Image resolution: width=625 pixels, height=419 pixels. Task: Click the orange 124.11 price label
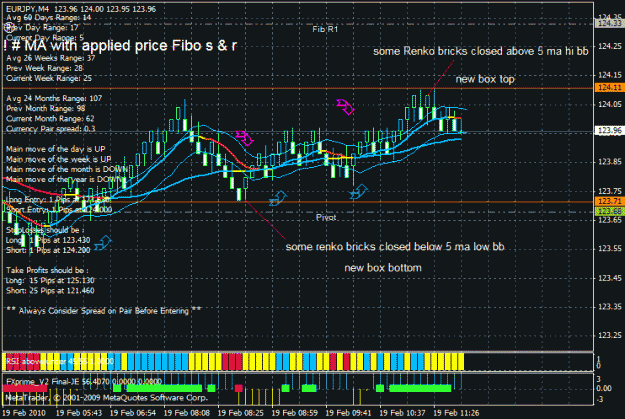click(x=609, y=87)
